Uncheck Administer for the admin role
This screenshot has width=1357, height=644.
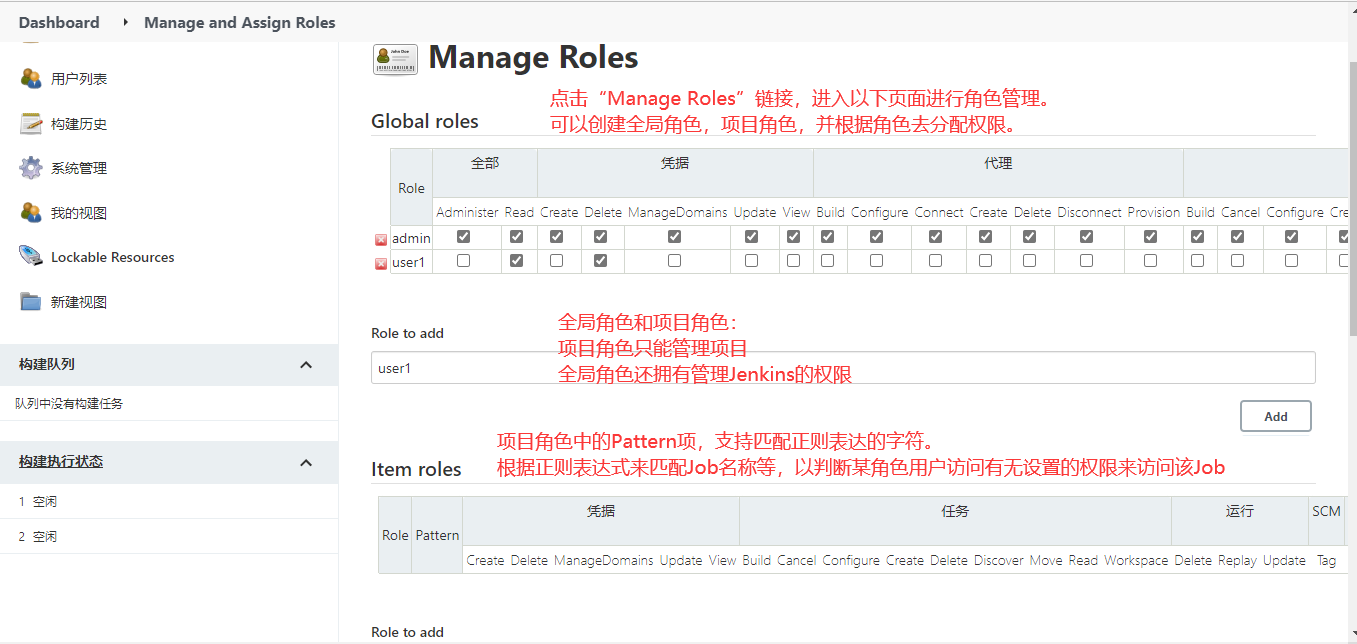tap(463, 237)
